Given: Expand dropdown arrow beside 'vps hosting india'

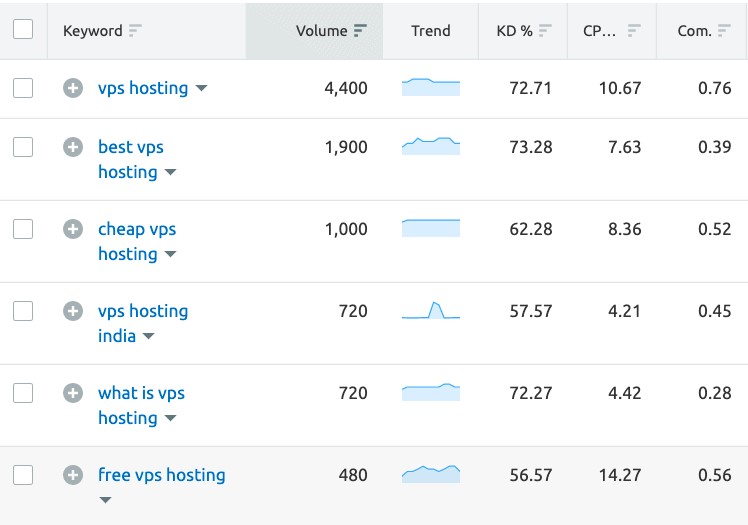Looking at the screenshot, I should coord(148,336).
